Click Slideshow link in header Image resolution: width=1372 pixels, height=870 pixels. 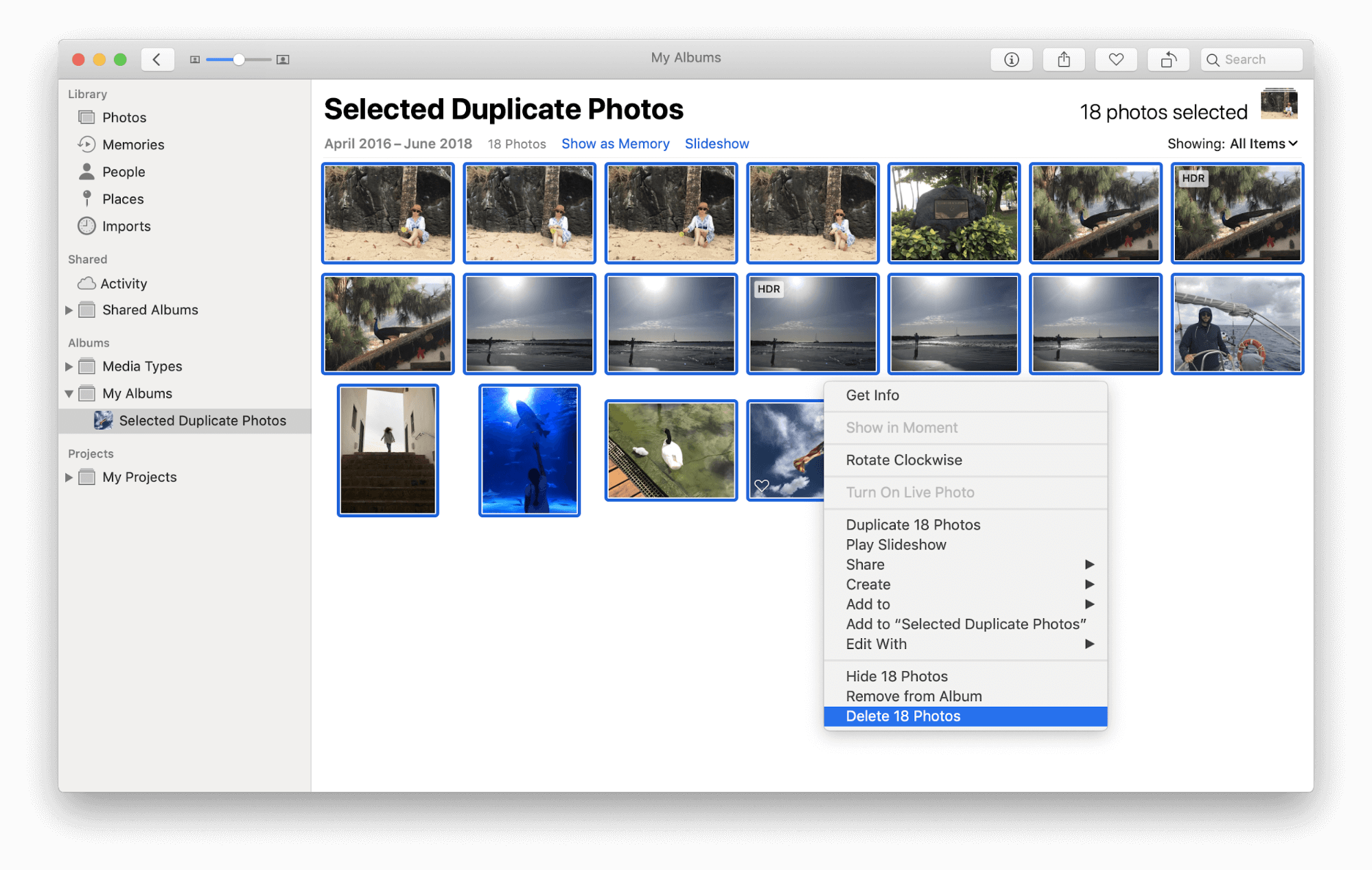pos(717,144)
